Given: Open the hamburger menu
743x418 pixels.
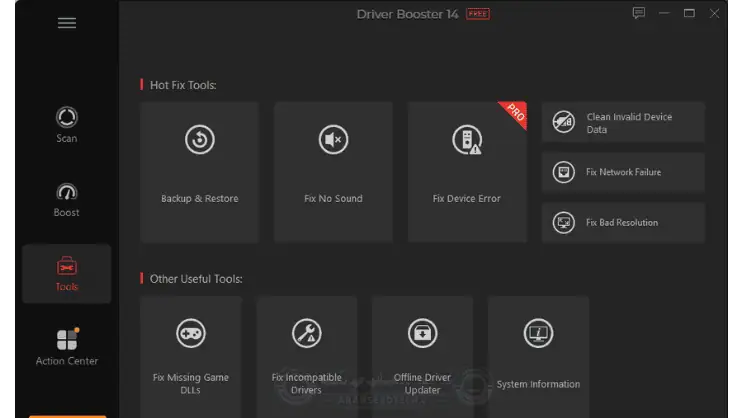Looking at the screenshot, I should click(x=67, y=23).
